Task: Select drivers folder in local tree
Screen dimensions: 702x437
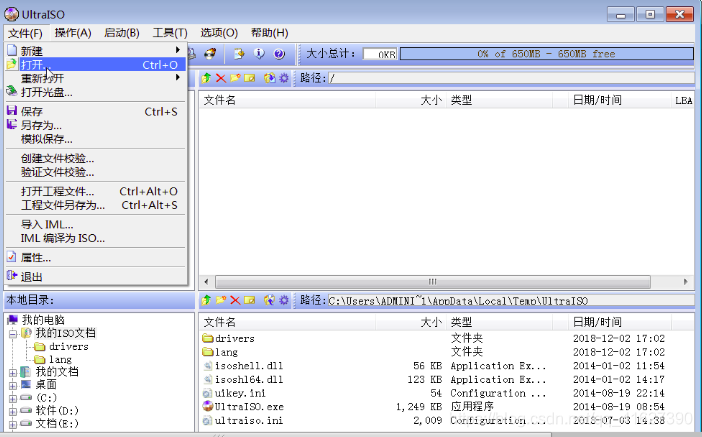Action: 68,347
